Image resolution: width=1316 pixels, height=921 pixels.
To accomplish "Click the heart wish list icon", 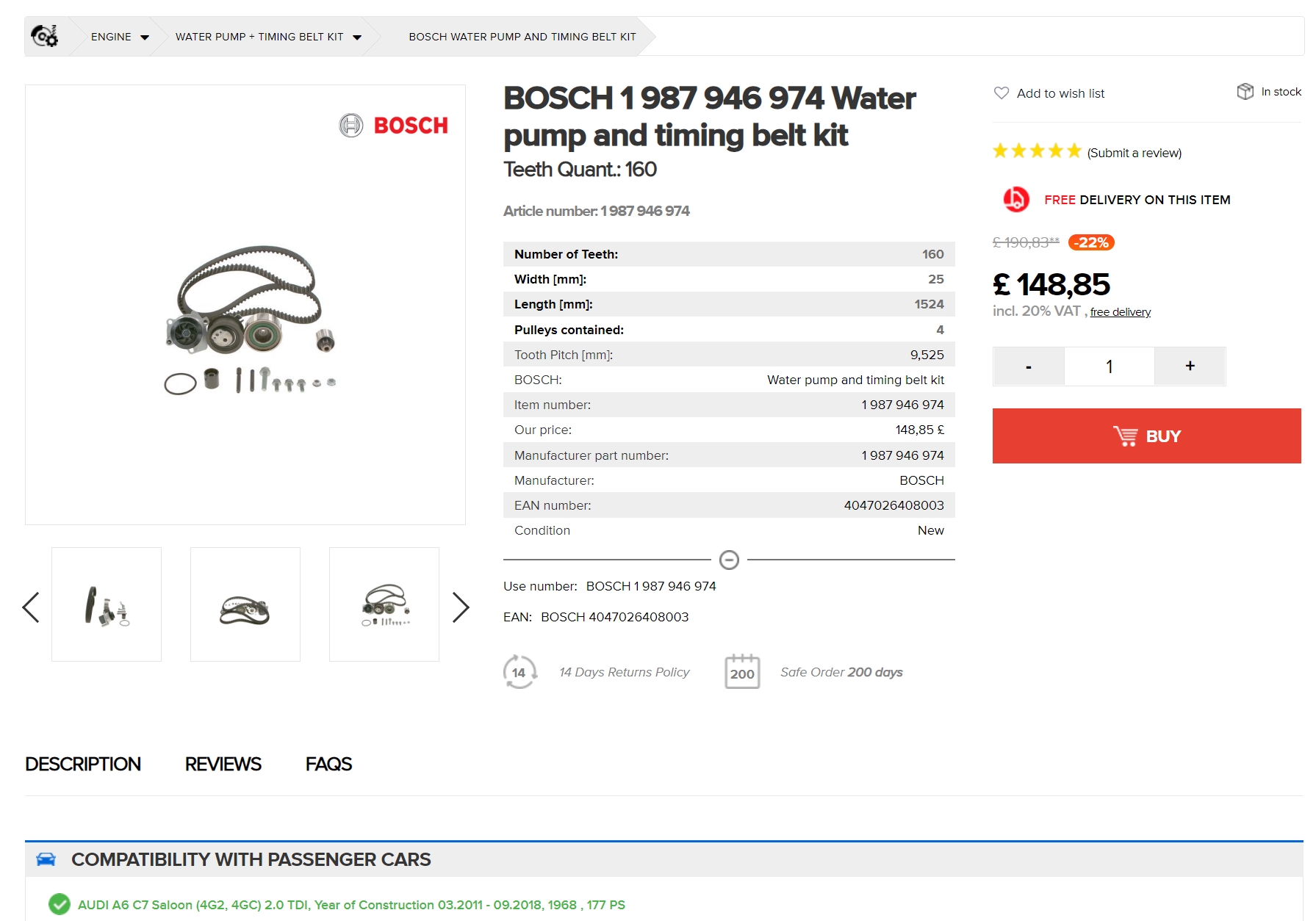I will [1002, 93].
